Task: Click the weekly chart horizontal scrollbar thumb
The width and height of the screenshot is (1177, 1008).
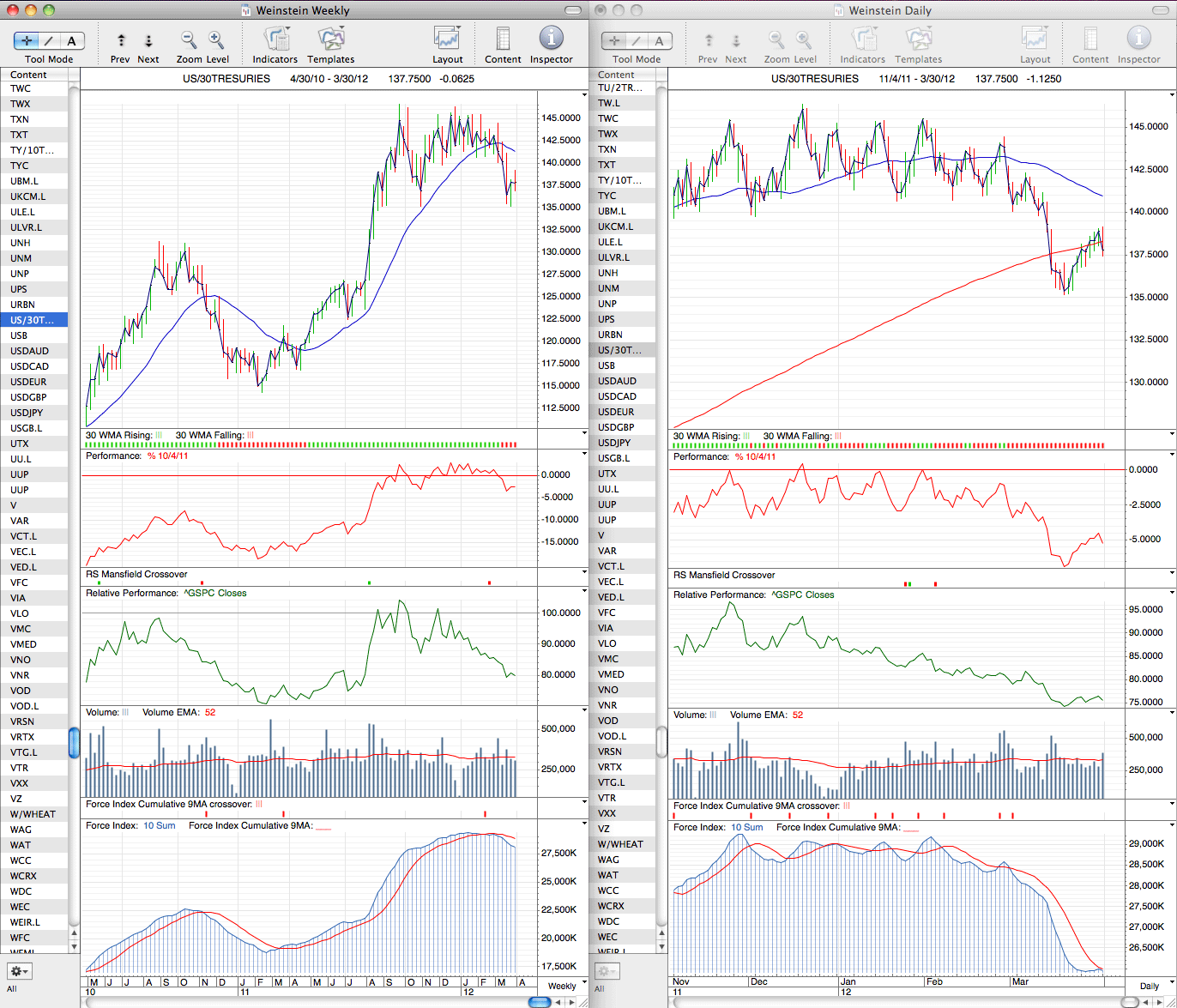Action: click(540, 1002)
